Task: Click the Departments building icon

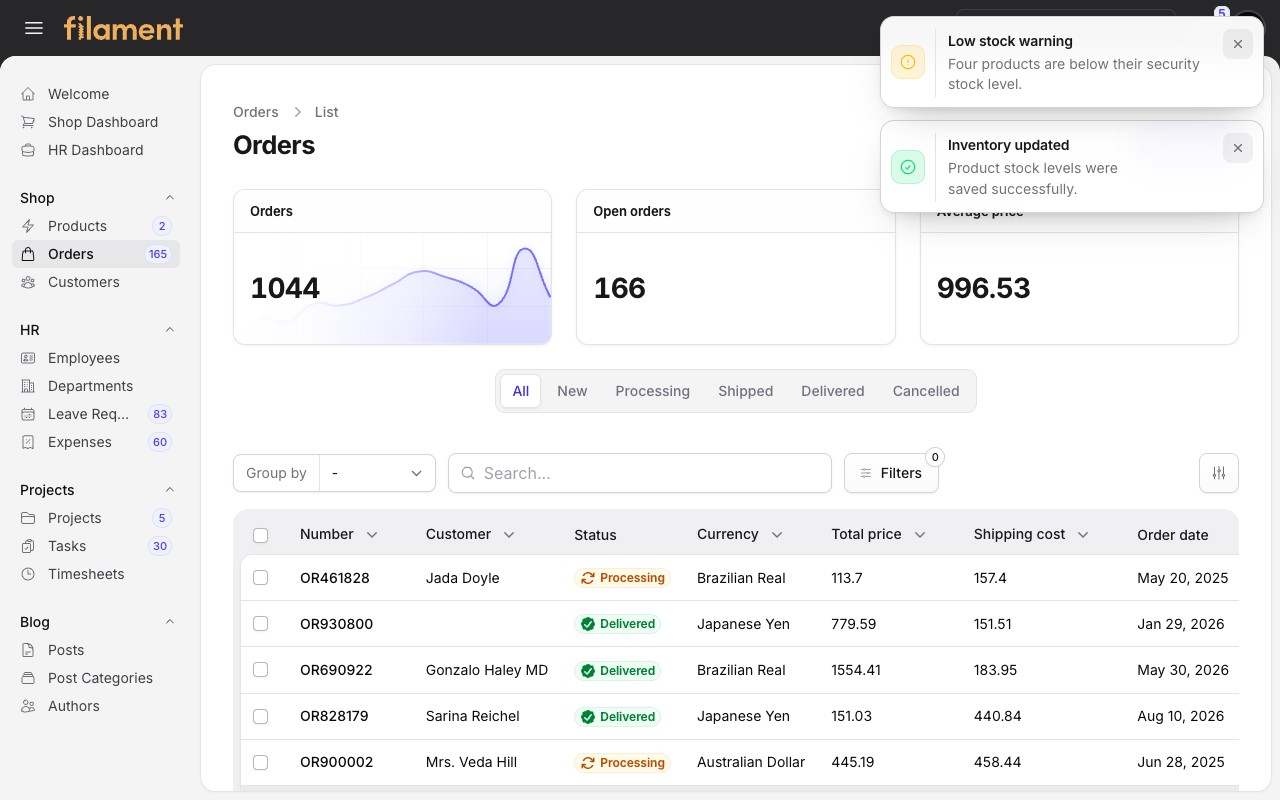Action: coord(28,386)
